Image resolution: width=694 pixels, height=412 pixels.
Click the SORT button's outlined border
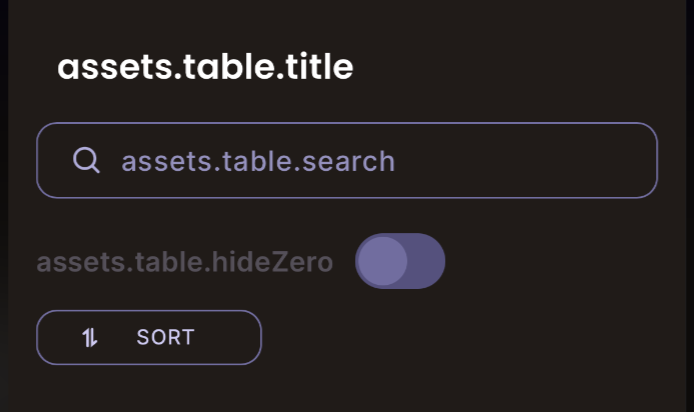pyautogui.click(x=149, y=311)
